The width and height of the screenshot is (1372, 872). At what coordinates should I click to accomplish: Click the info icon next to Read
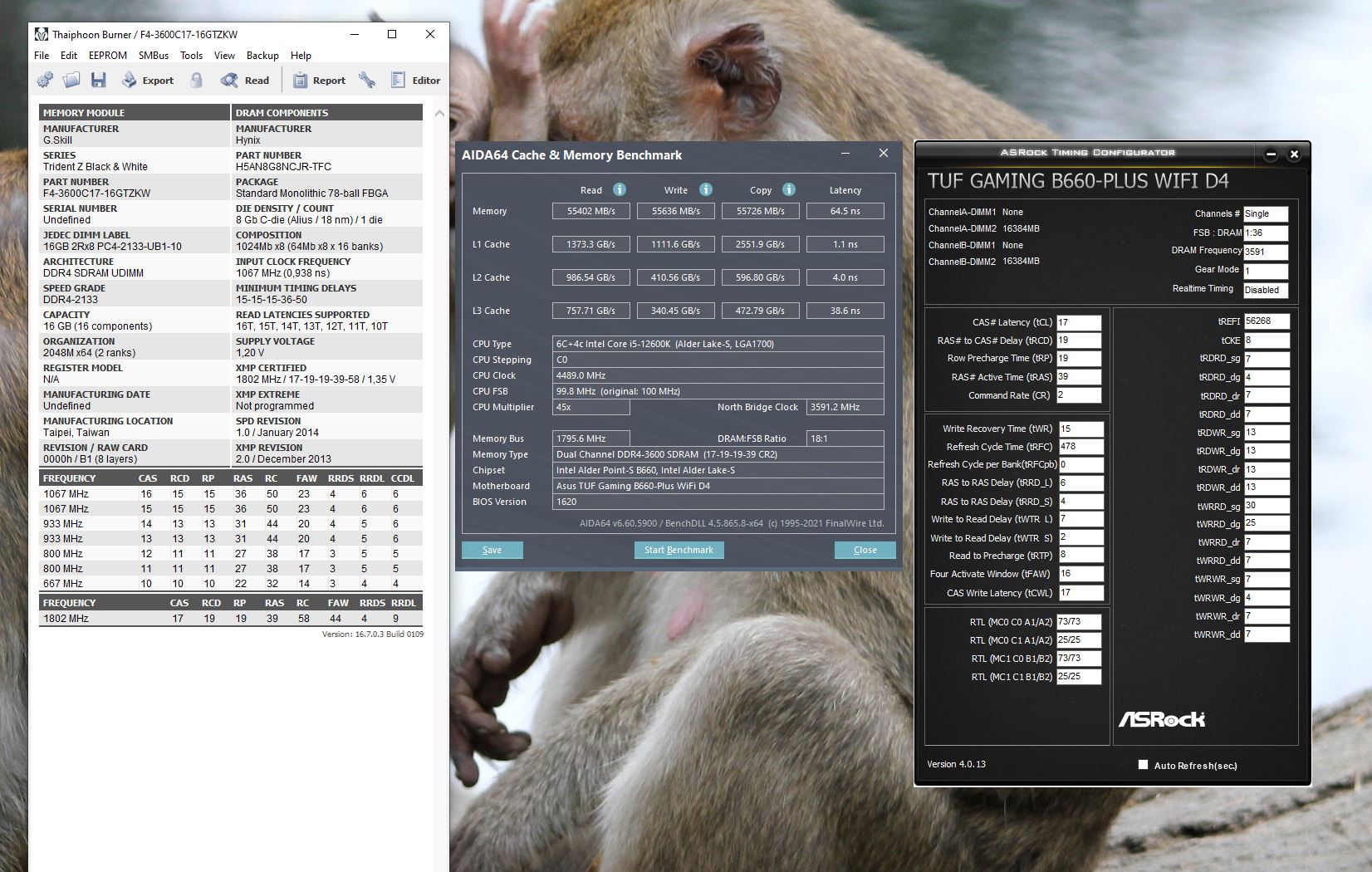620,189
